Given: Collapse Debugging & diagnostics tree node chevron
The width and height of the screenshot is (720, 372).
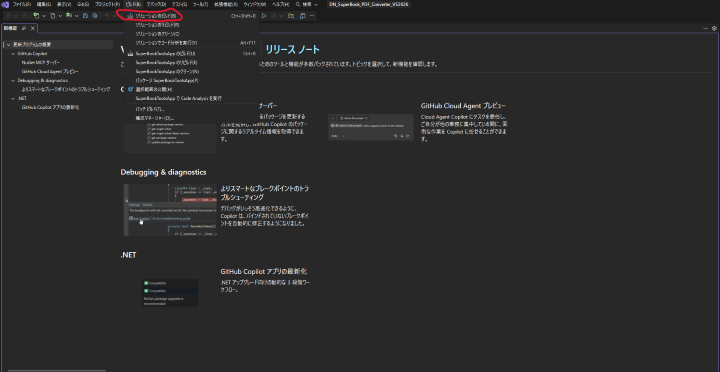Looking at the screenshot, I should pos(13,80).
